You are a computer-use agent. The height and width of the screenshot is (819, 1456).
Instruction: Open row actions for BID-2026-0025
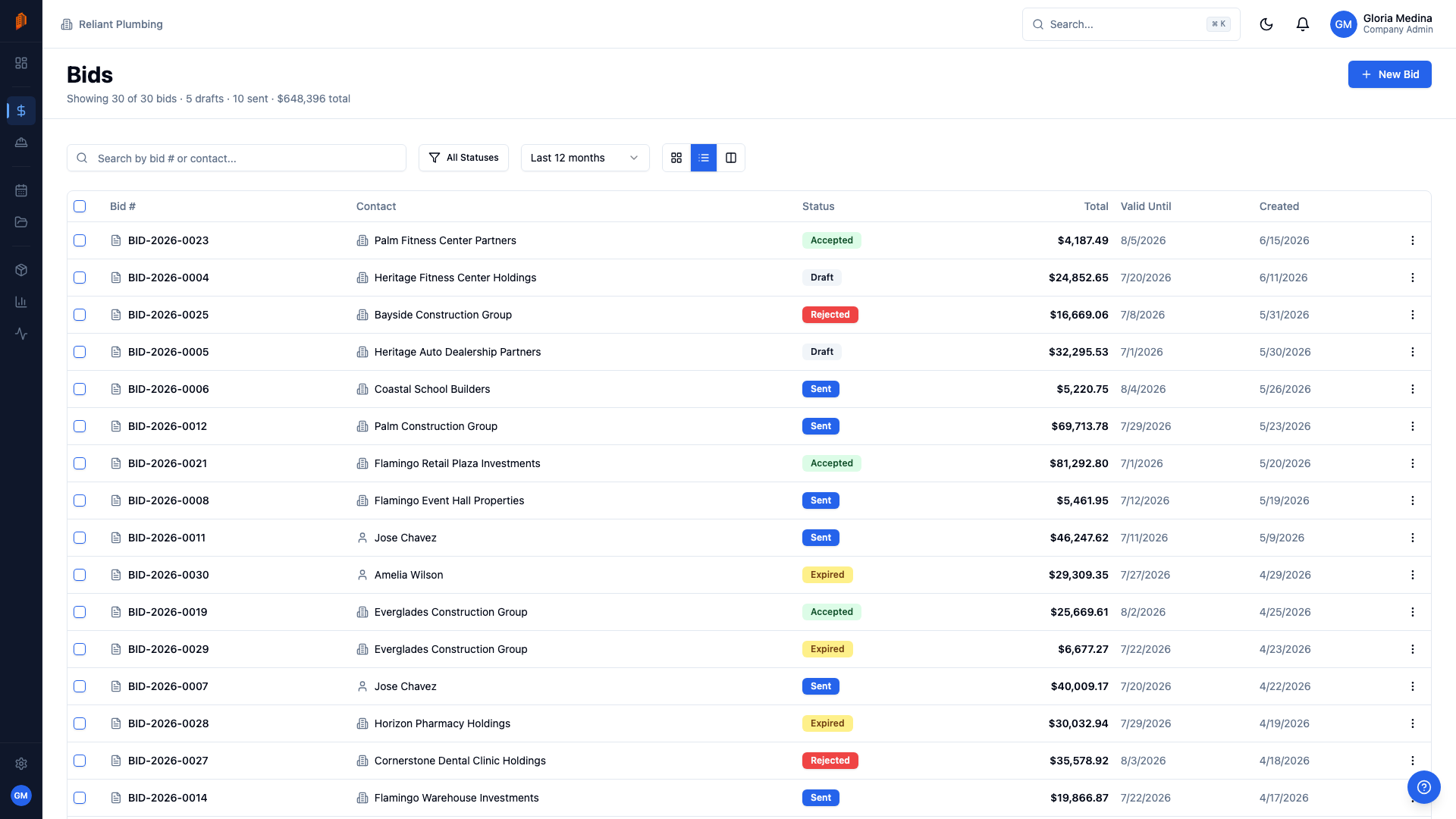tap(1413, 315)
